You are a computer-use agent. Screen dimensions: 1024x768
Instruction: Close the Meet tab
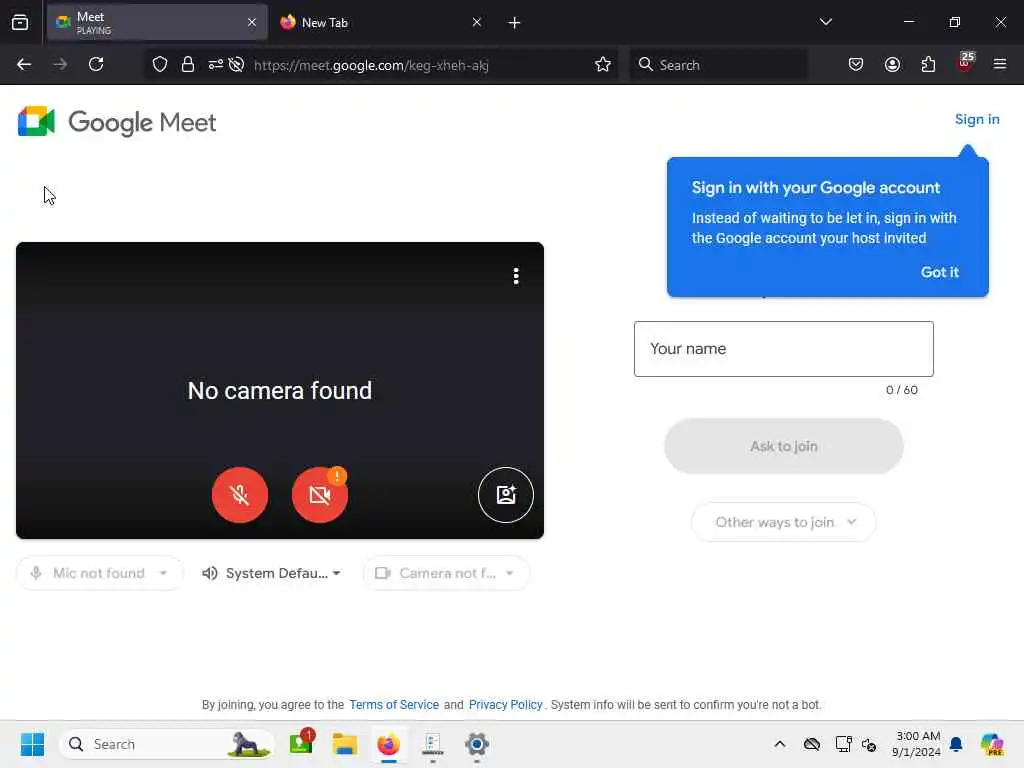pos(252,22)
